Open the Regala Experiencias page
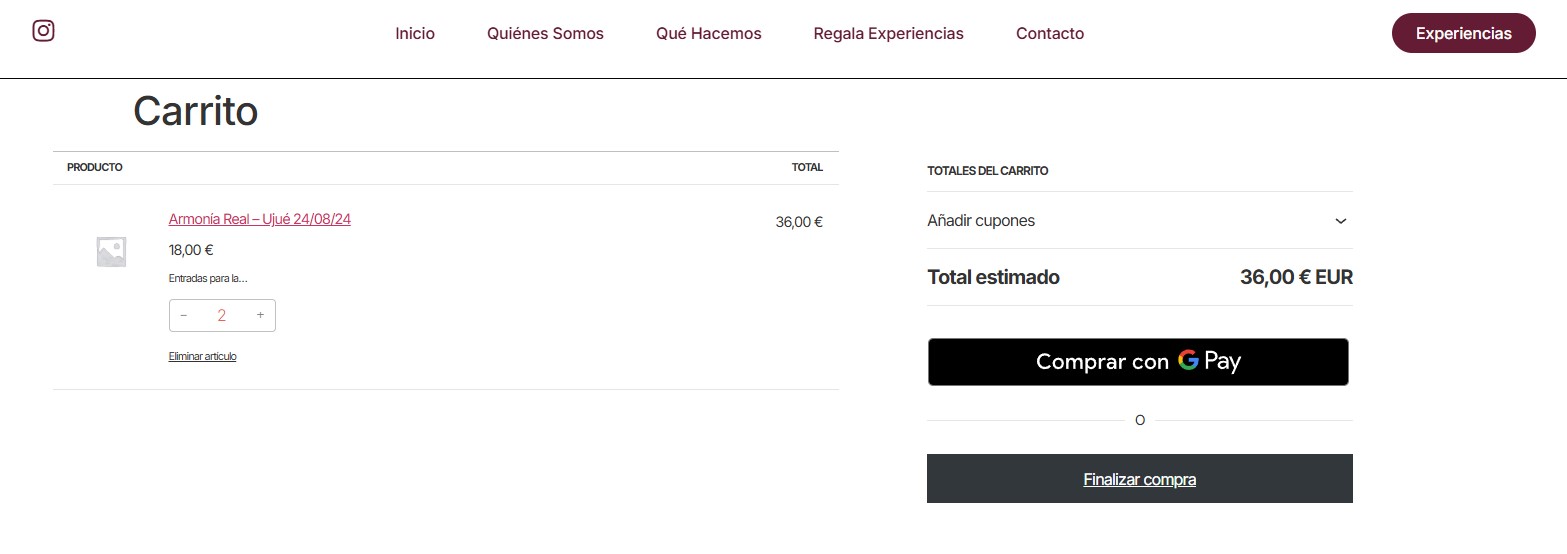Viewport: 1567px width, 554px height. click(888, 34)
